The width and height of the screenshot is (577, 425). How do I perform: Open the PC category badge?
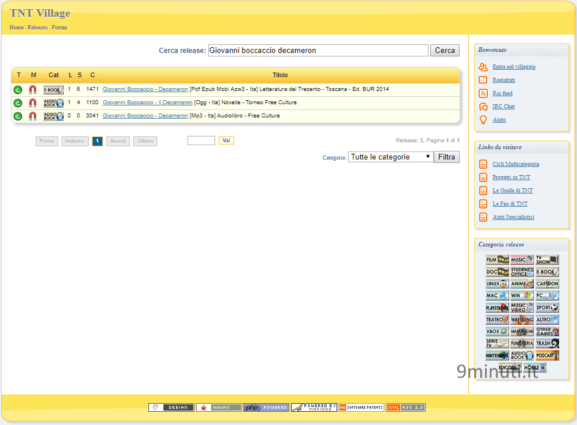click(547, 295)
